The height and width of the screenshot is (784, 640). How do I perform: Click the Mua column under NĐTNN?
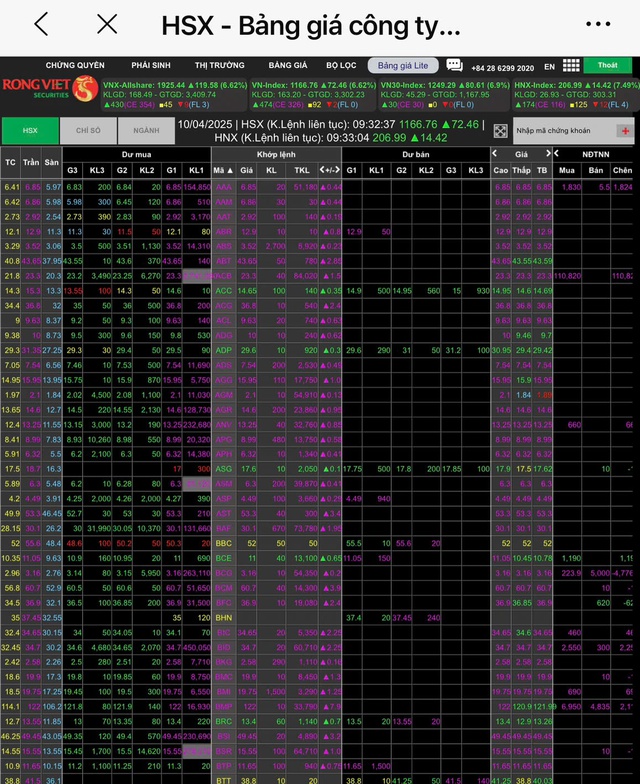(x=566, y=170)
